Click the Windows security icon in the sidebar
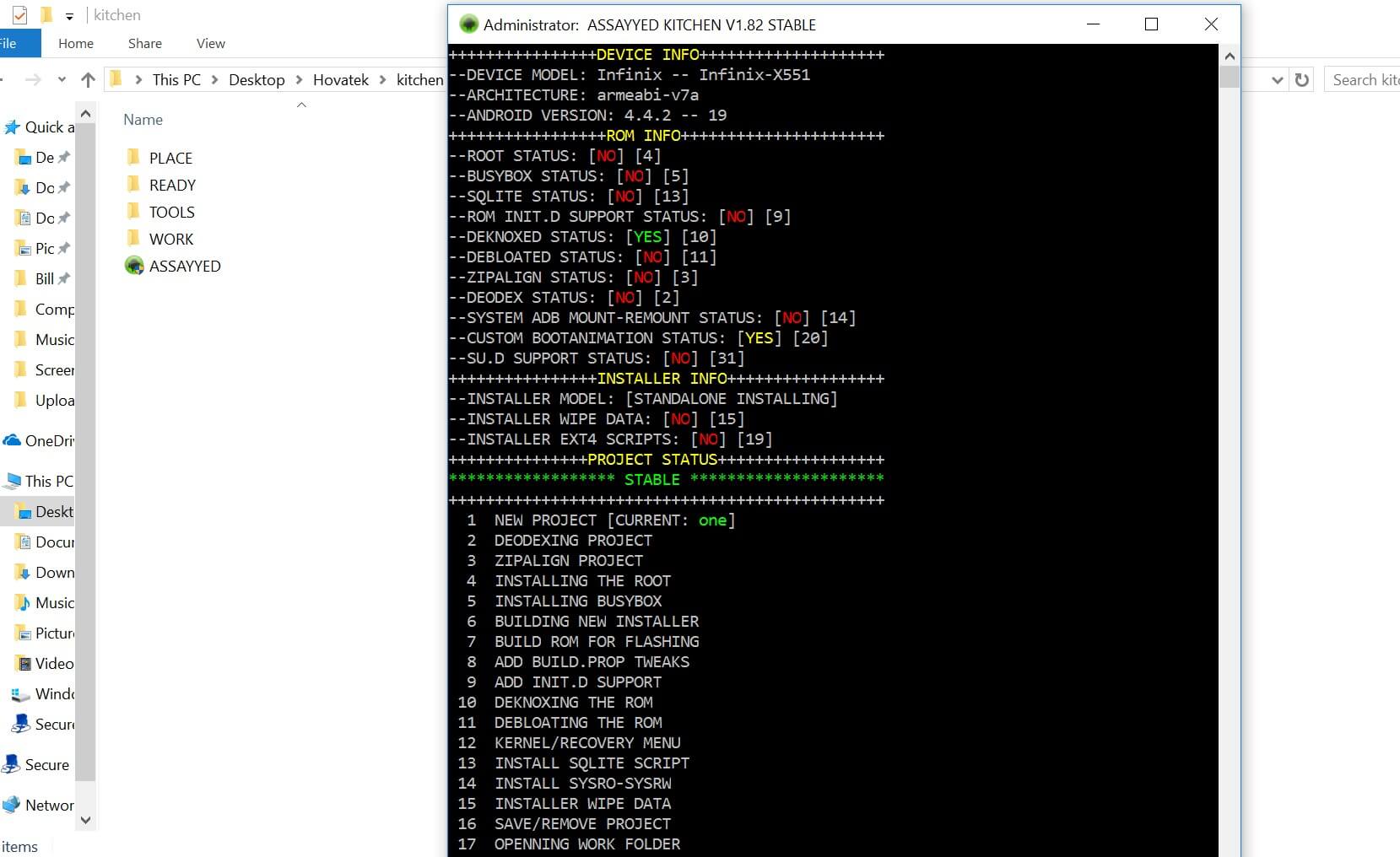Viewport: 1400px width, 857px height. point(19,694)
